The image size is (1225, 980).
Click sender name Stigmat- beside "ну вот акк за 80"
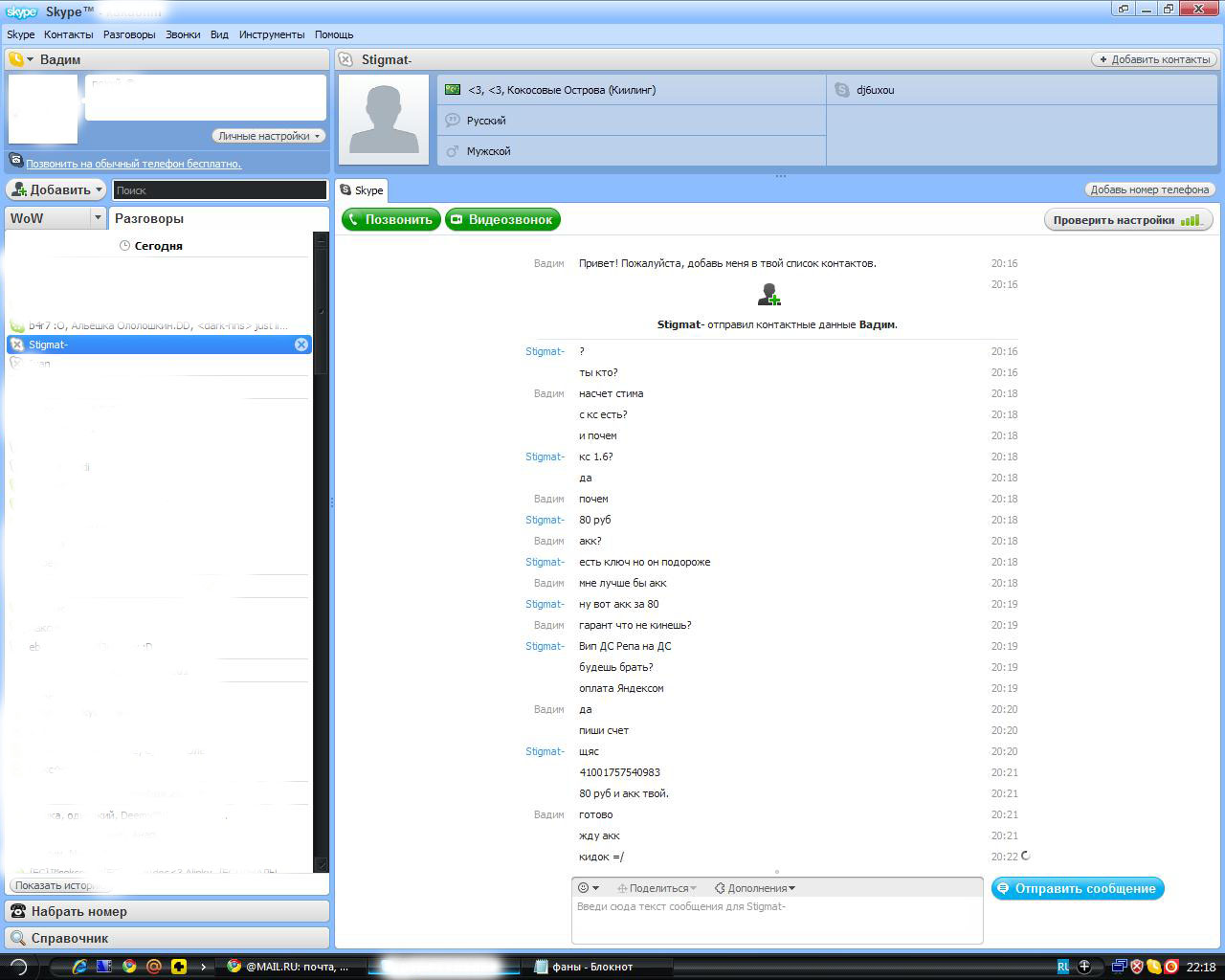pyautogui.click(x=545, y=604)
